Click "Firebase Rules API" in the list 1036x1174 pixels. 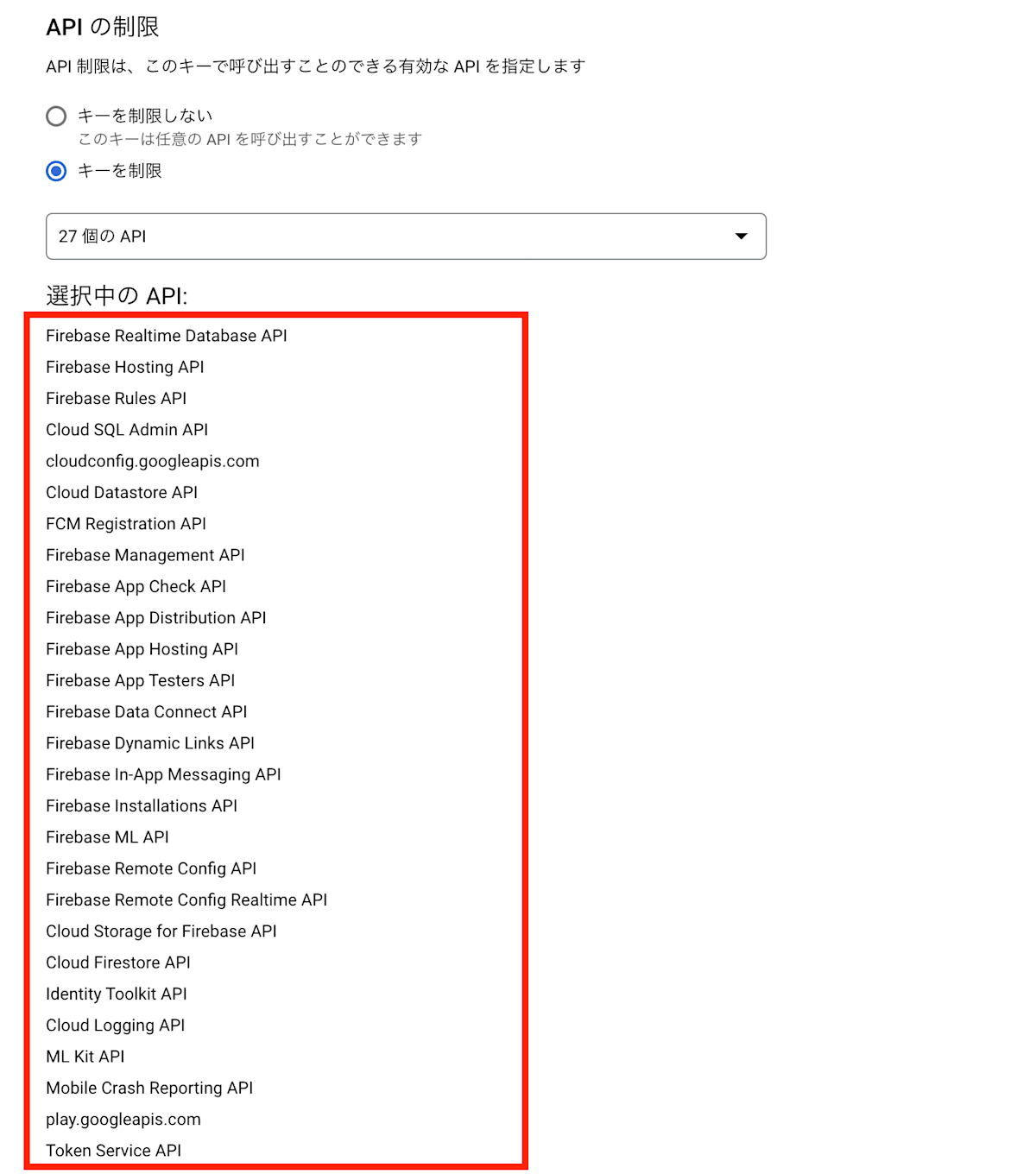click(117, 398)
